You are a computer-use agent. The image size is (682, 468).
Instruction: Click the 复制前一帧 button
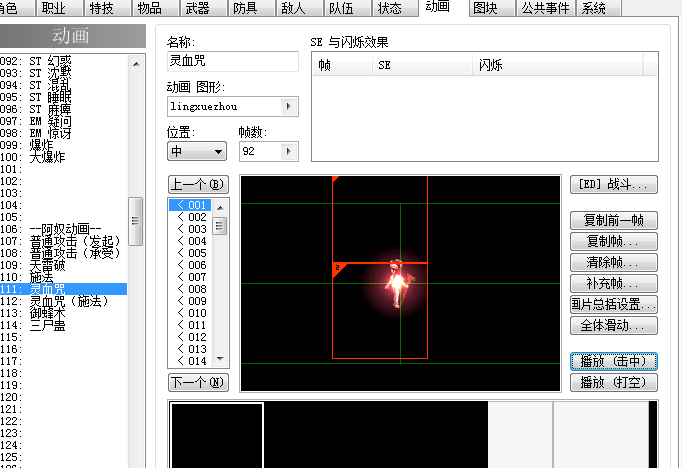point(614,221)
